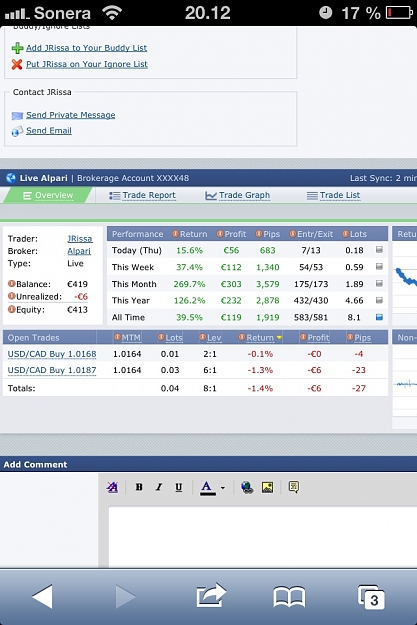Open the Overview tab
Screen dimensions: 417x625
48,195
